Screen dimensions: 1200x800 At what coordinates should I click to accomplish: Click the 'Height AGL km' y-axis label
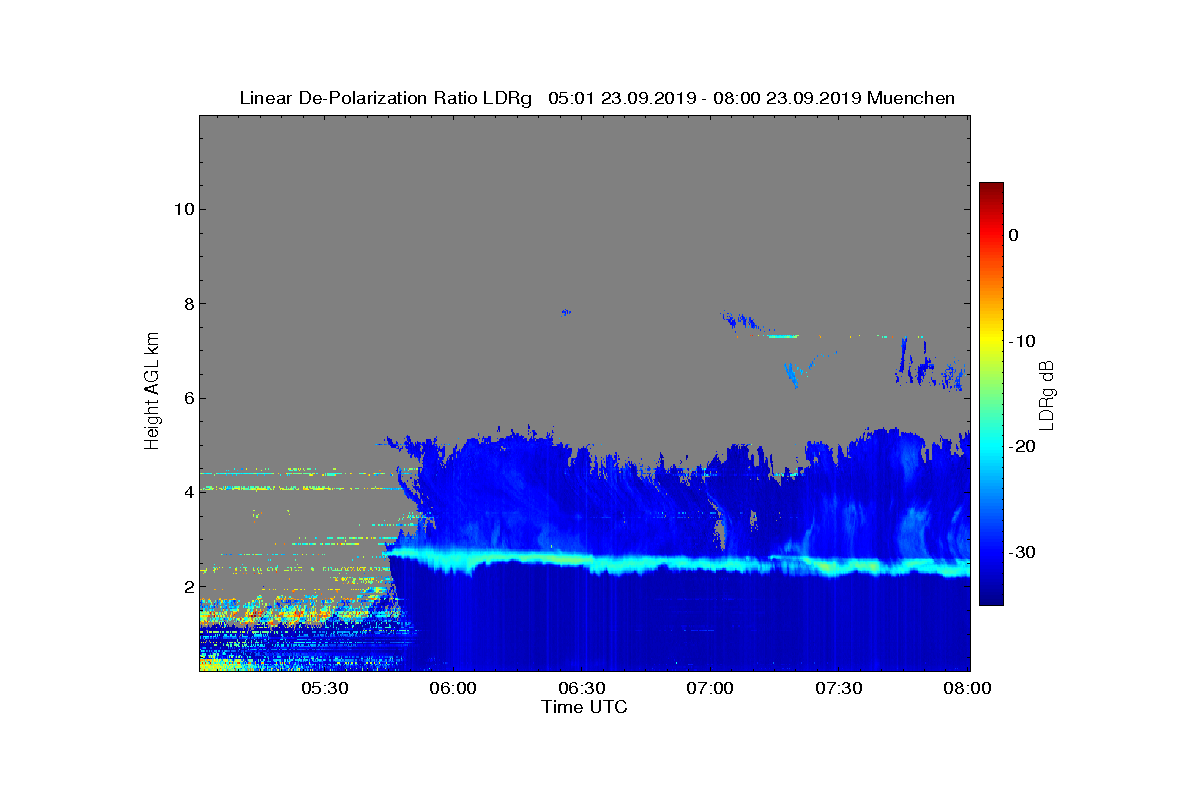coord(152,392)
